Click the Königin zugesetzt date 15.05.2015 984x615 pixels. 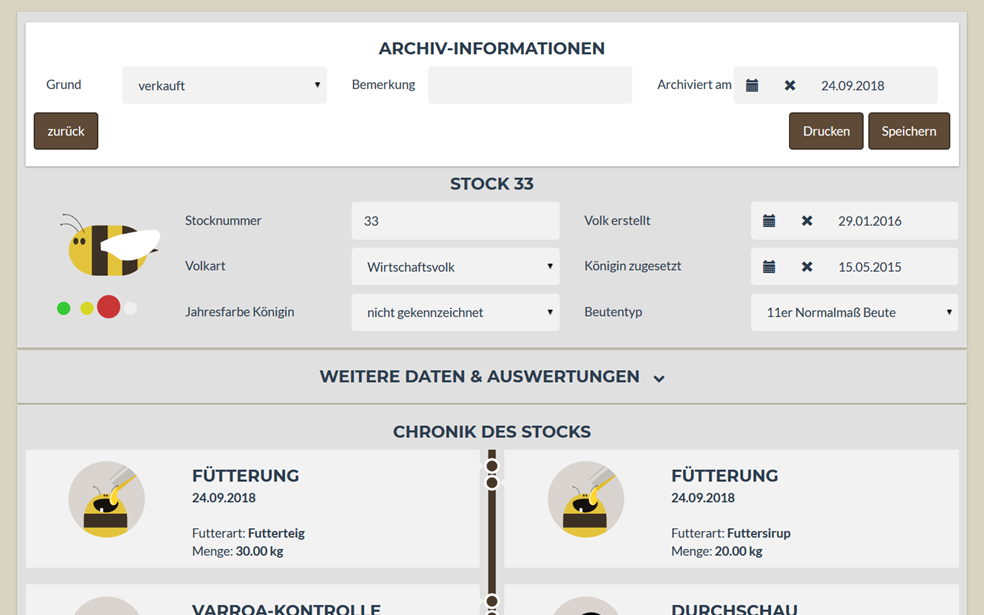tap(870, 267)
